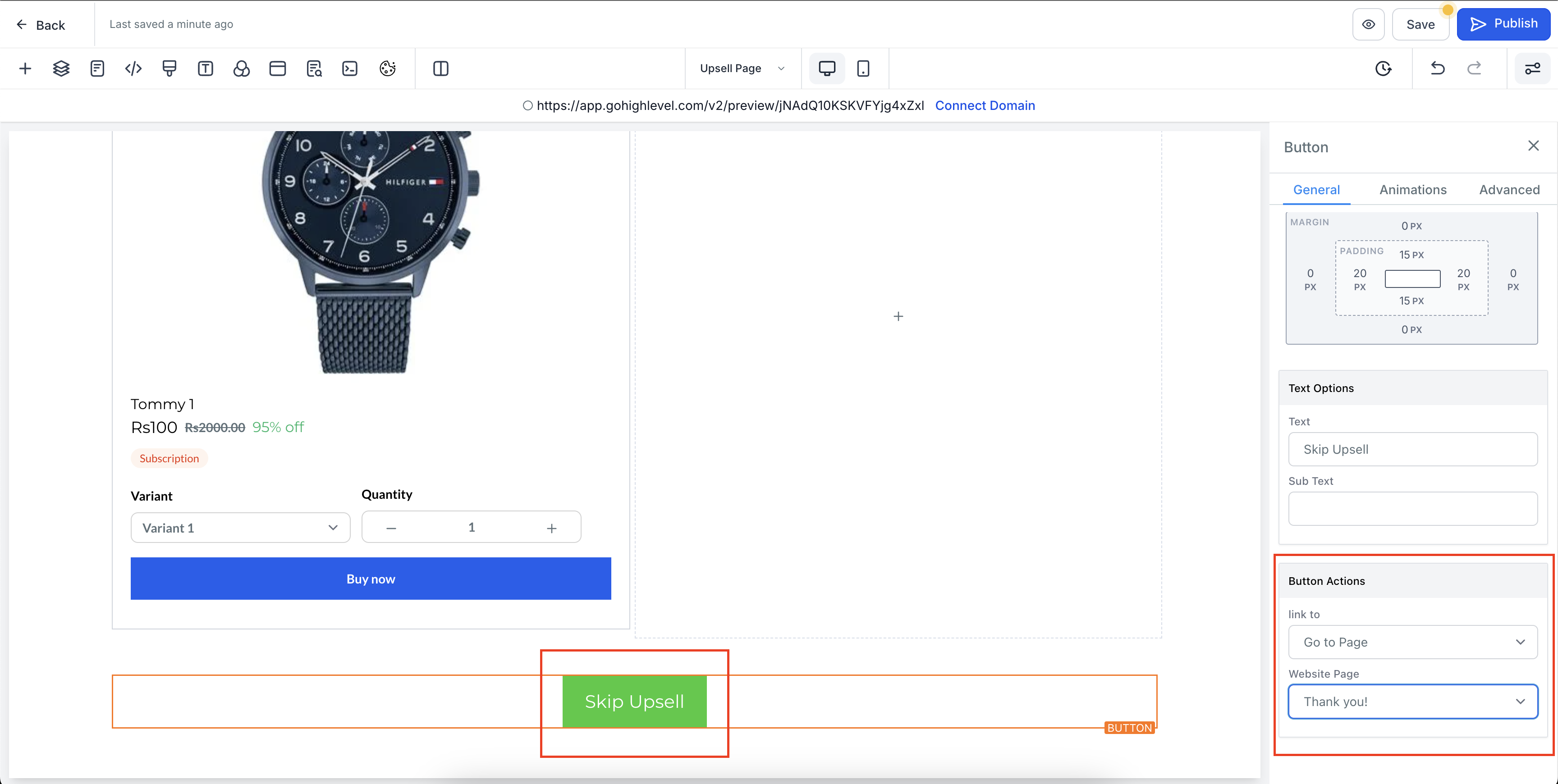Open the link to Go to Page dropdown

(x=1412, y=642)
